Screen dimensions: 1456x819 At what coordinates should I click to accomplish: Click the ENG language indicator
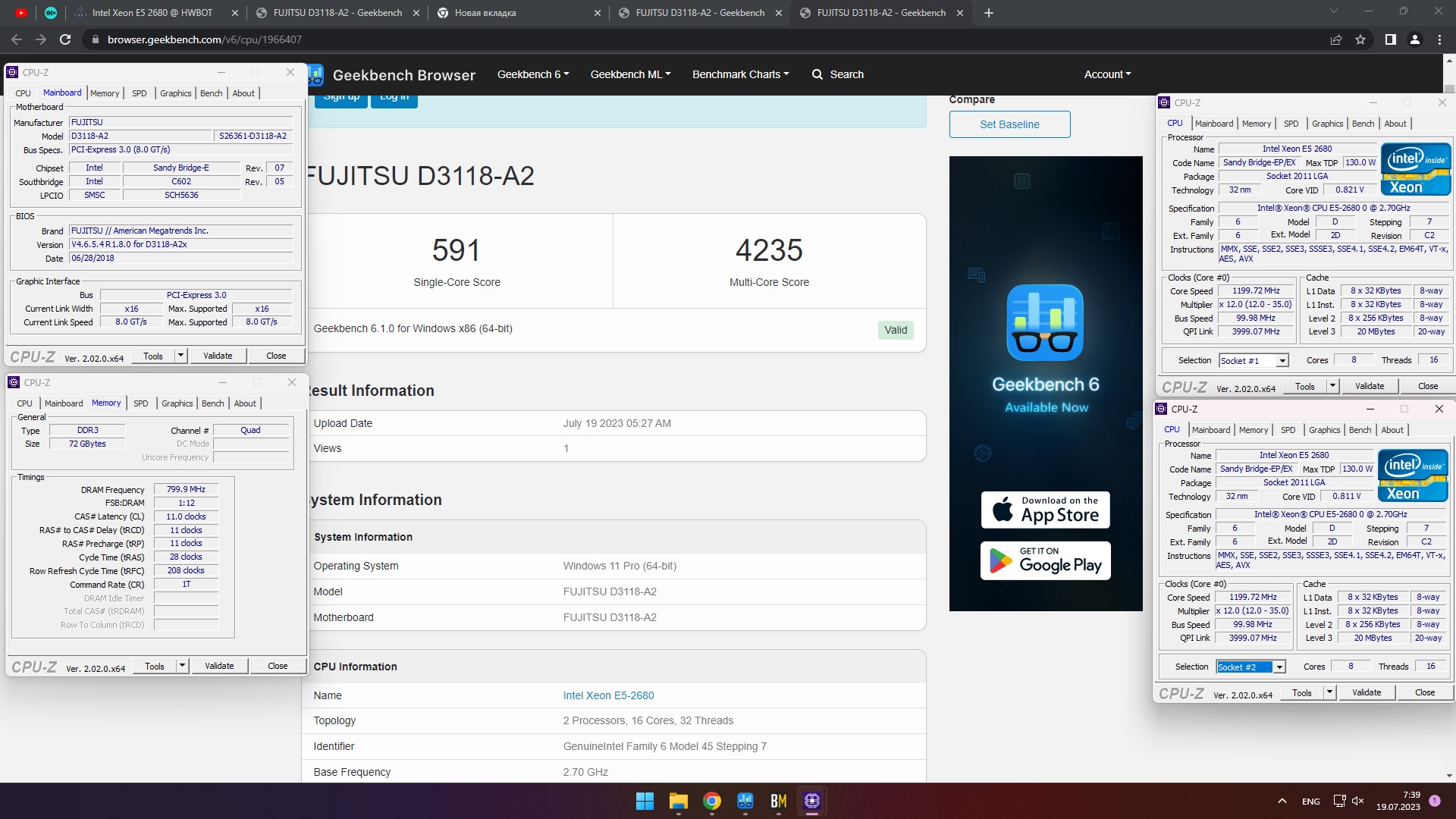tap(1310, 802)
